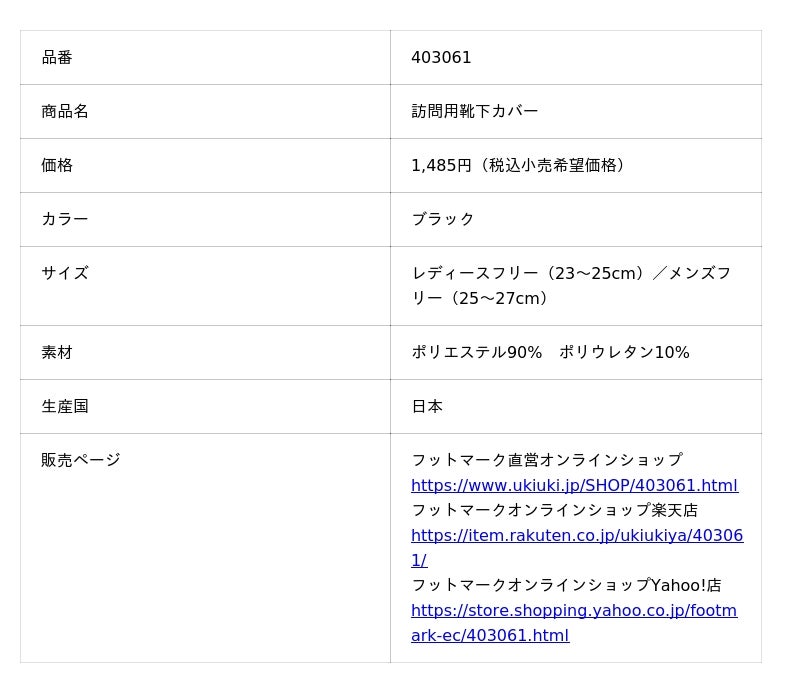Click the サイズ row label

click(65, 274)
